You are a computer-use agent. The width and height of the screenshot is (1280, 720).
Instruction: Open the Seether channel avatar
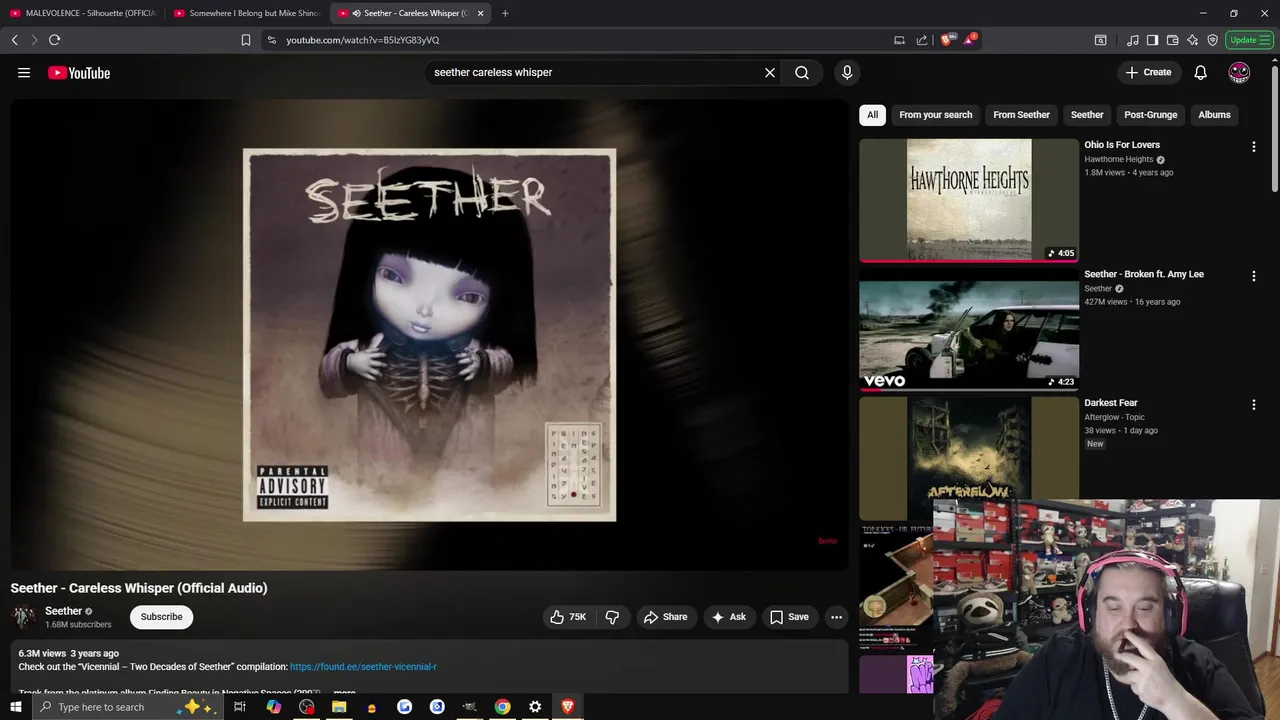[x=24, y=616]
